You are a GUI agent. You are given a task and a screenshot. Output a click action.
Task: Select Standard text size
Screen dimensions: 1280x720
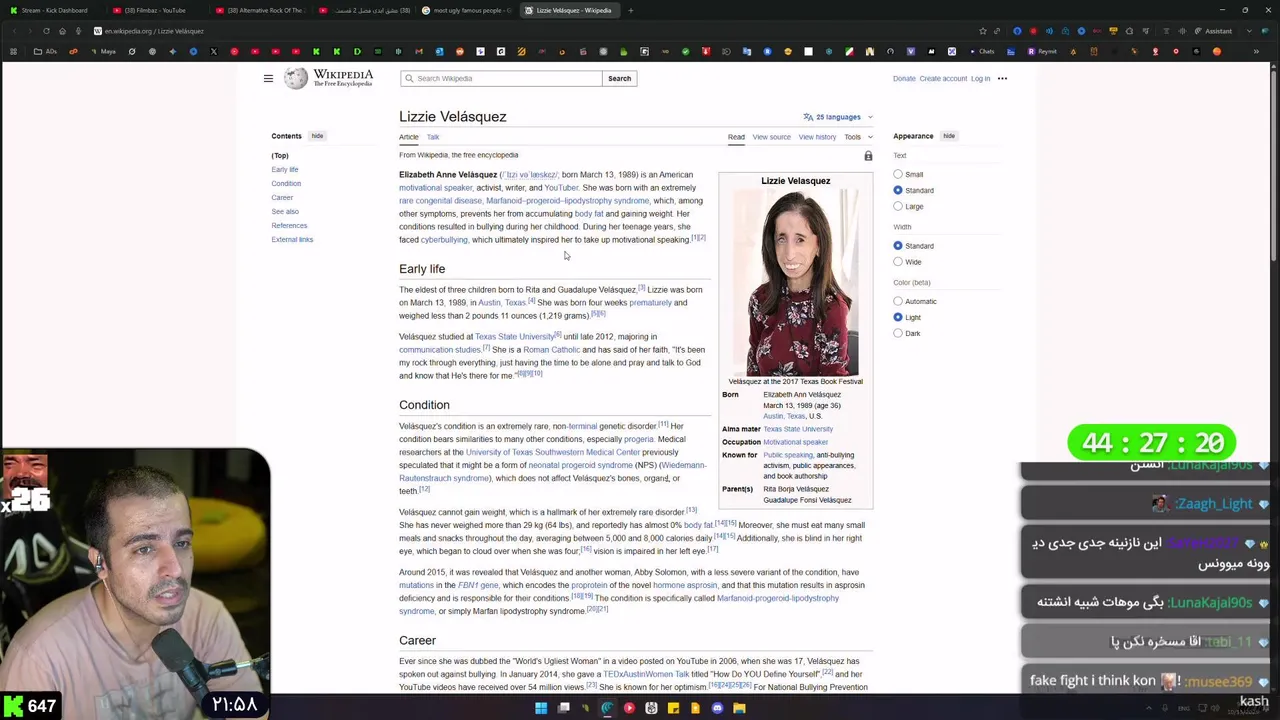pyautogui.click(x=898, y=190)
